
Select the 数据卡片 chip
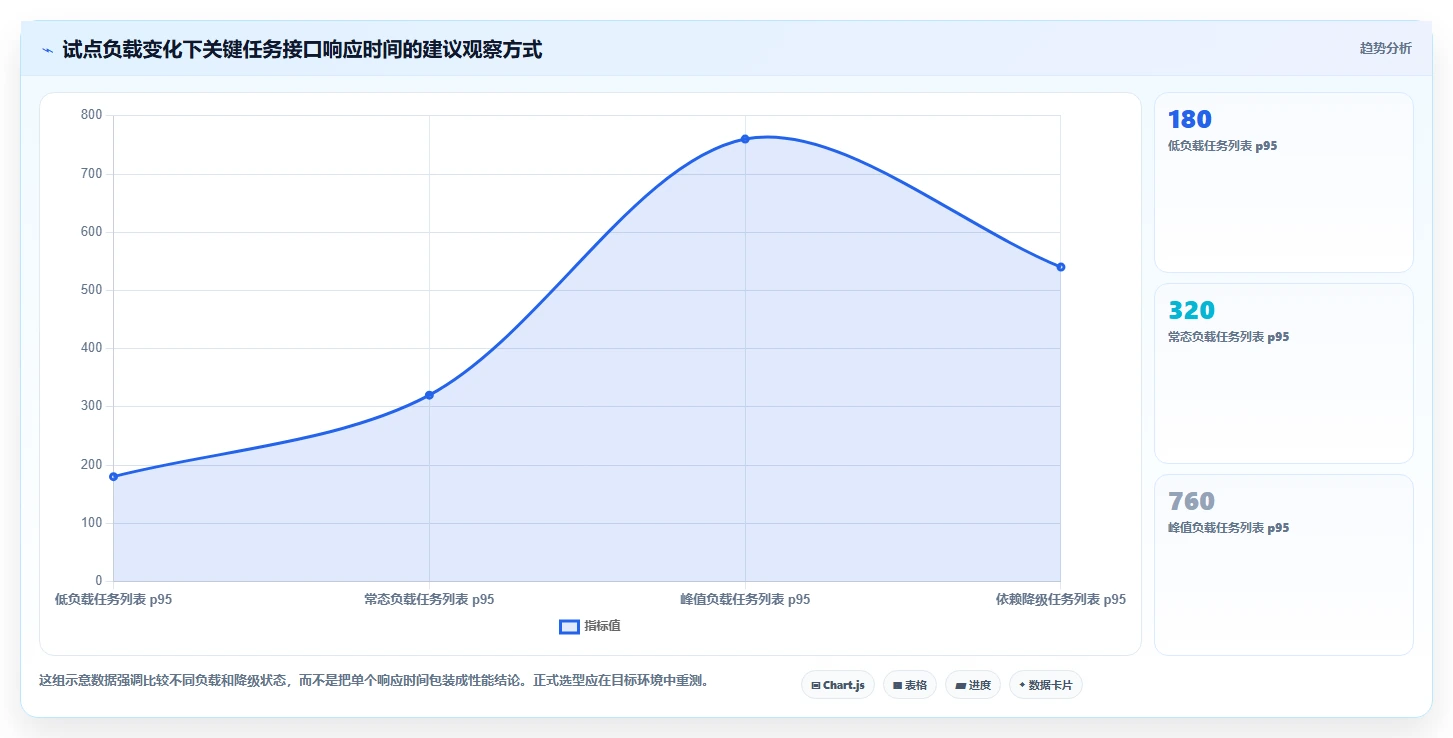pyautogui.click(x=1046, y=685)
